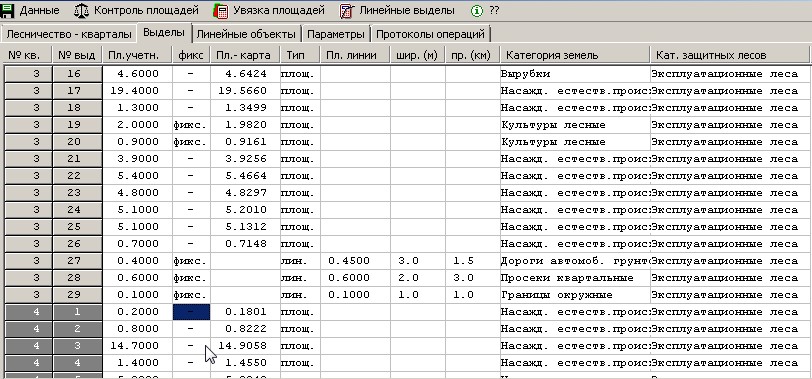The image size is (812, 379).
Task: Select row header for выдел 29
Action: point(77,295)
